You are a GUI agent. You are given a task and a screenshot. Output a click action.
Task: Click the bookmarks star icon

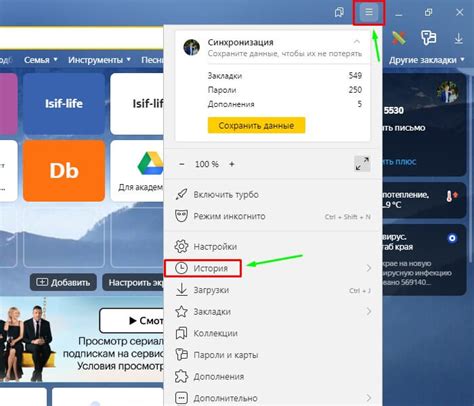point(182,311)
